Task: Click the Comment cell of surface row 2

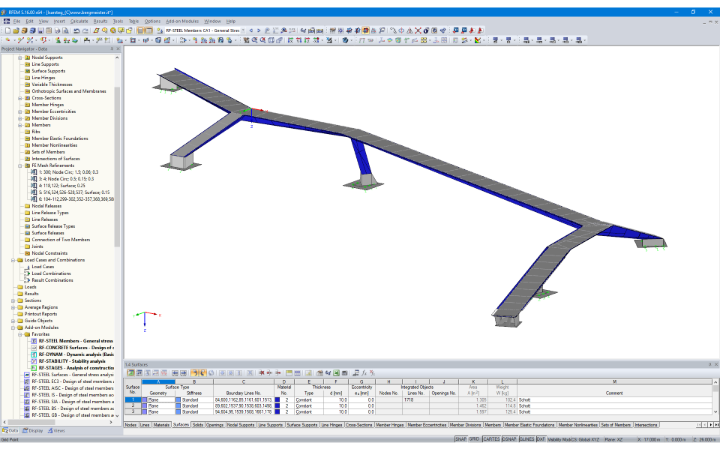Action: [614, 406]
